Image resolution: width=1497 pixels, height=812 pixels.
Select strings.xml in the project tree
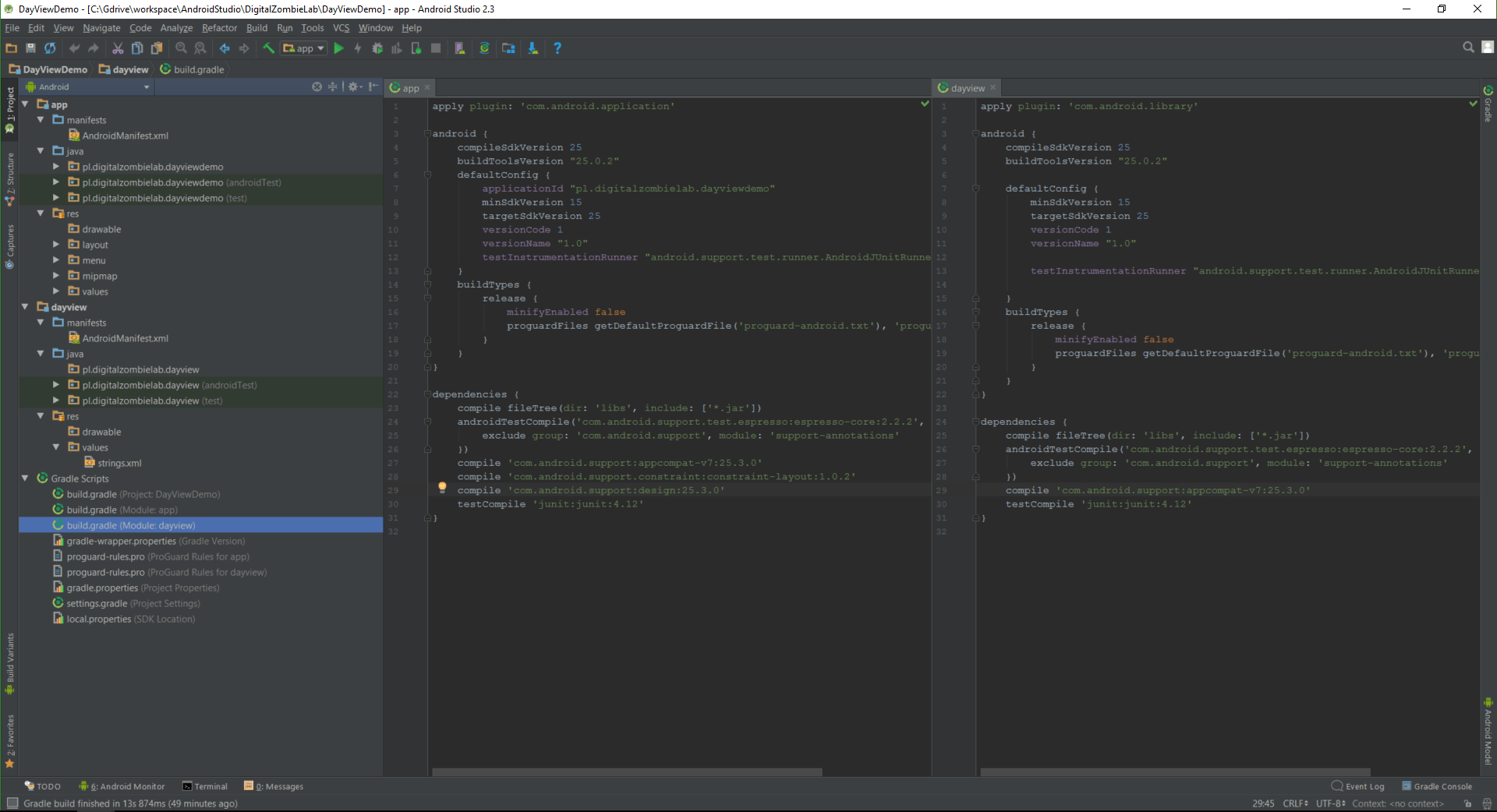pyautogui.click(x=112, y=463)
